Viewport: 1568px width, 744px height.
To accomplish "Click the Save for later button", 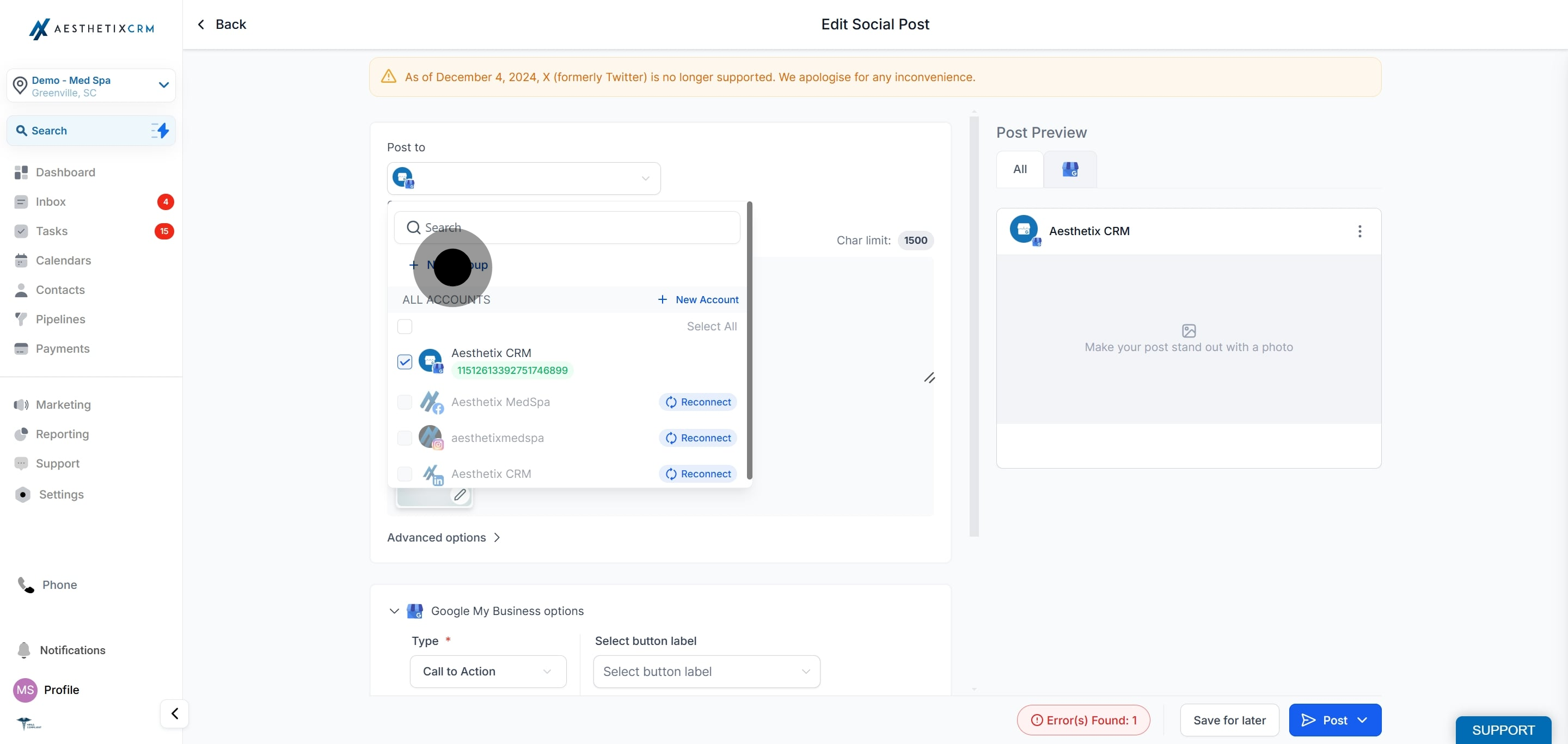I will (1229, 720).
